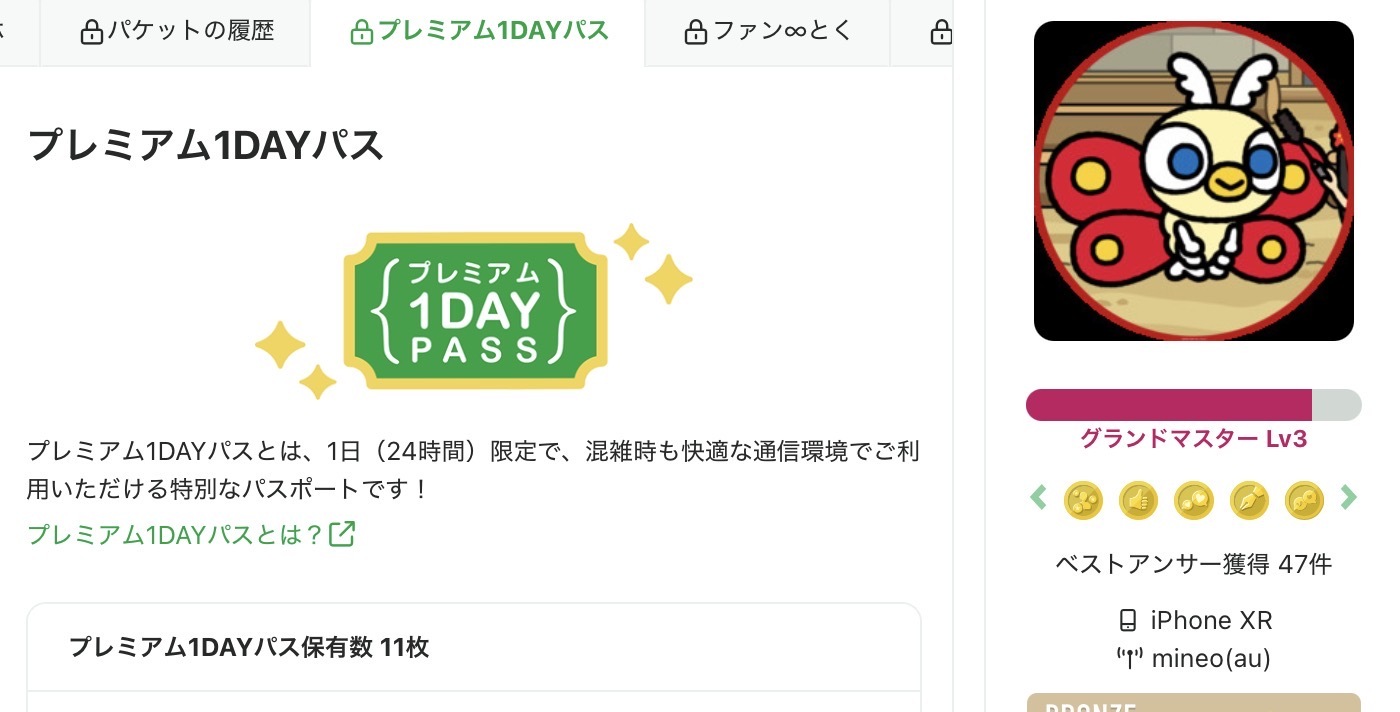Screen dimensions: 1400x712
Task: Click the heart speech bubble gold badge
Action: coord(1194,500)
